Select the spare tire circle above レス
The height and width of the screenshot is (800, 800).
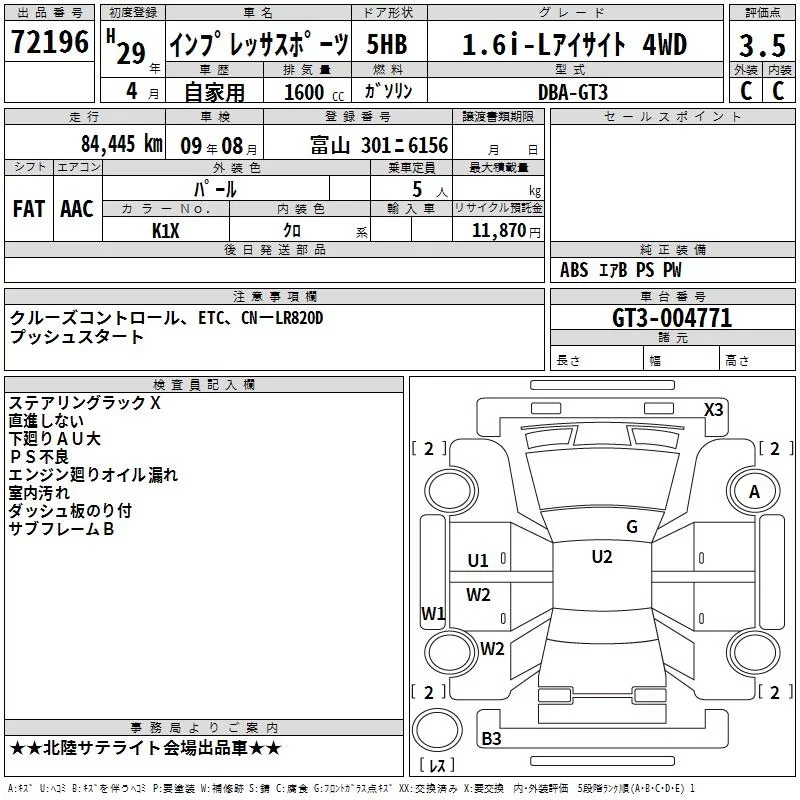pos(437,730)
